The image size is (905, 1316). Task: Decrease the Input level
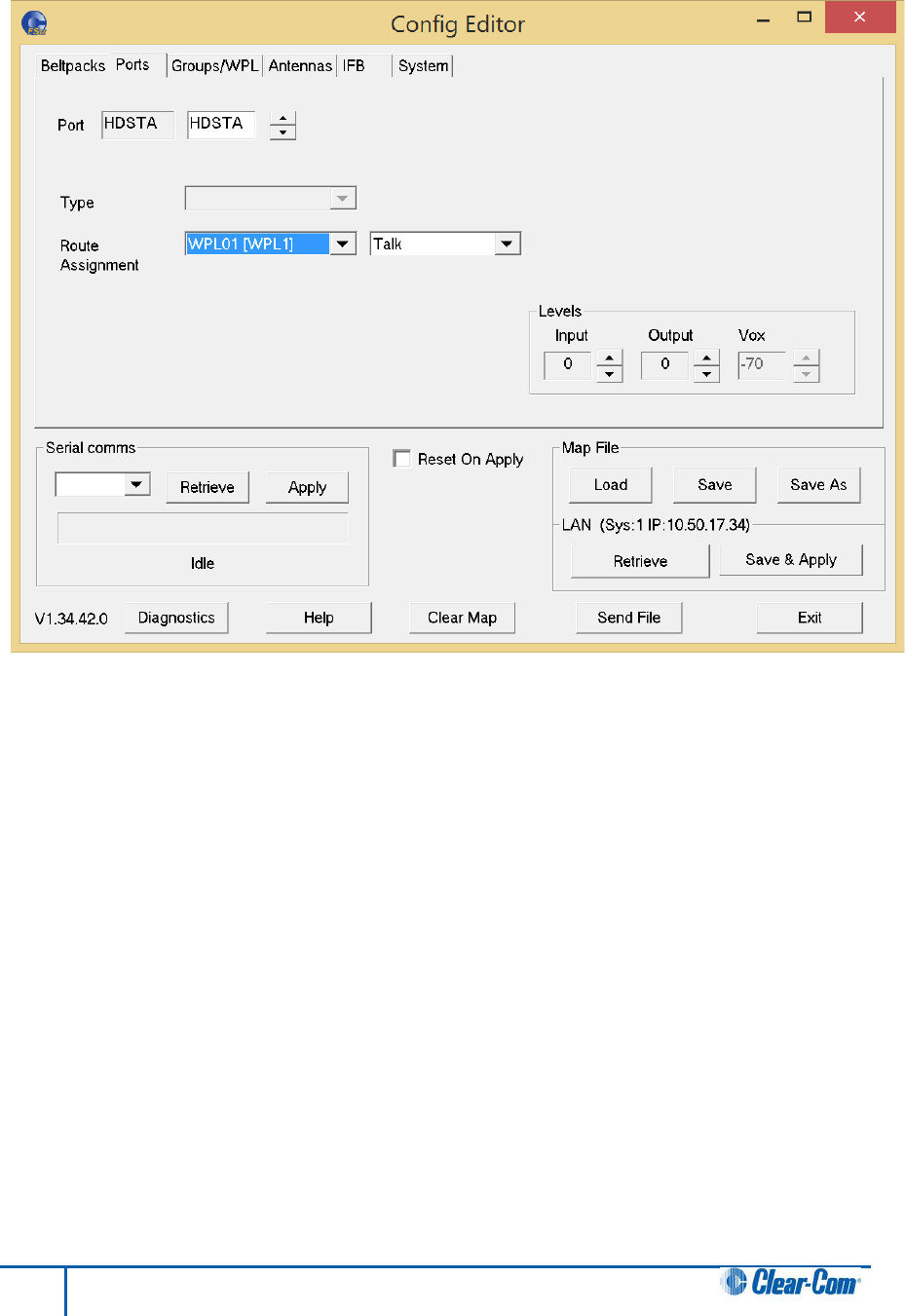click(x=610, y=374)
